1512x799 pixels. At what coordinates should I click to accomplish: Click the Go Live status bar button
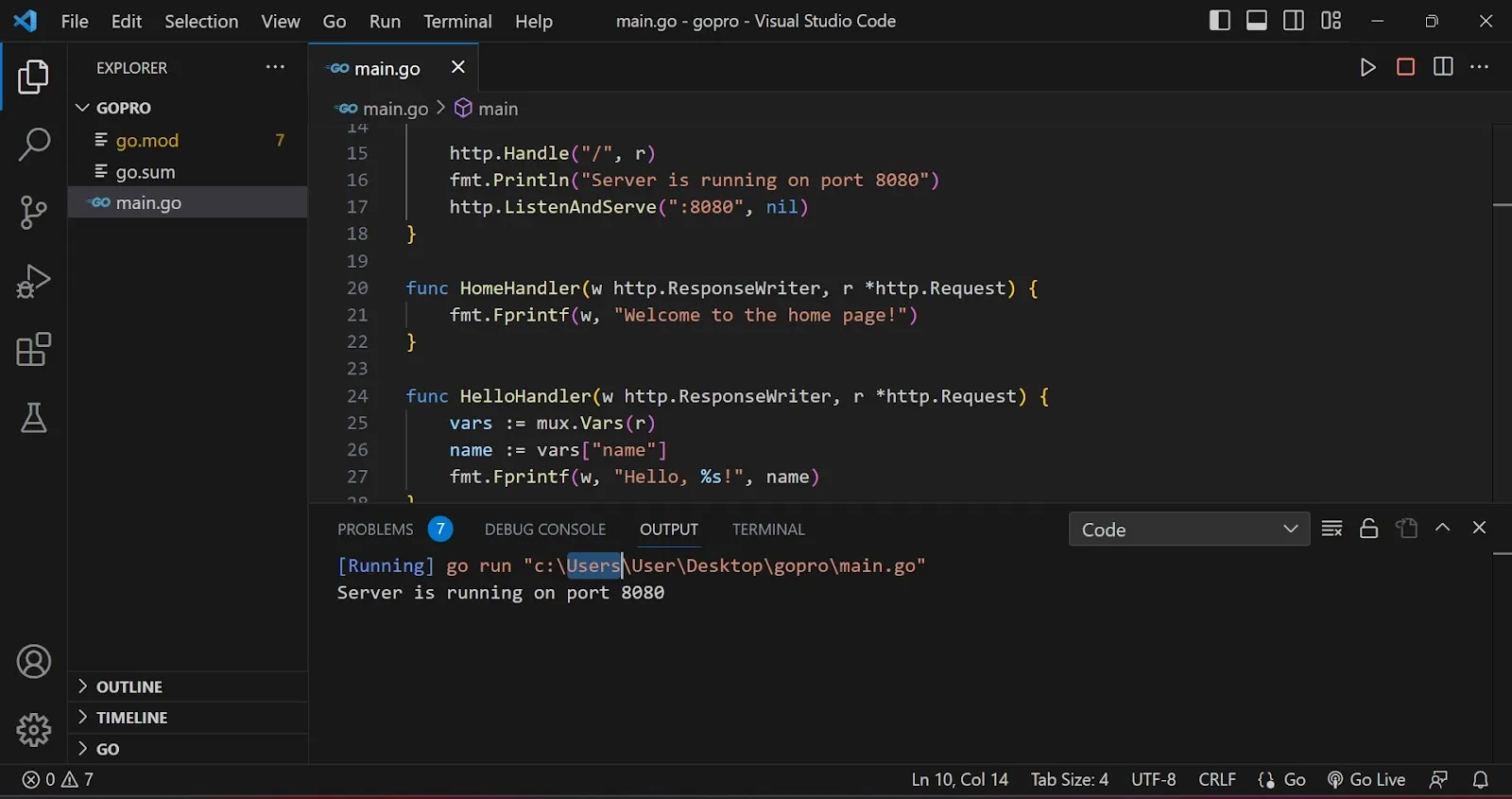tap(1366, 780)
